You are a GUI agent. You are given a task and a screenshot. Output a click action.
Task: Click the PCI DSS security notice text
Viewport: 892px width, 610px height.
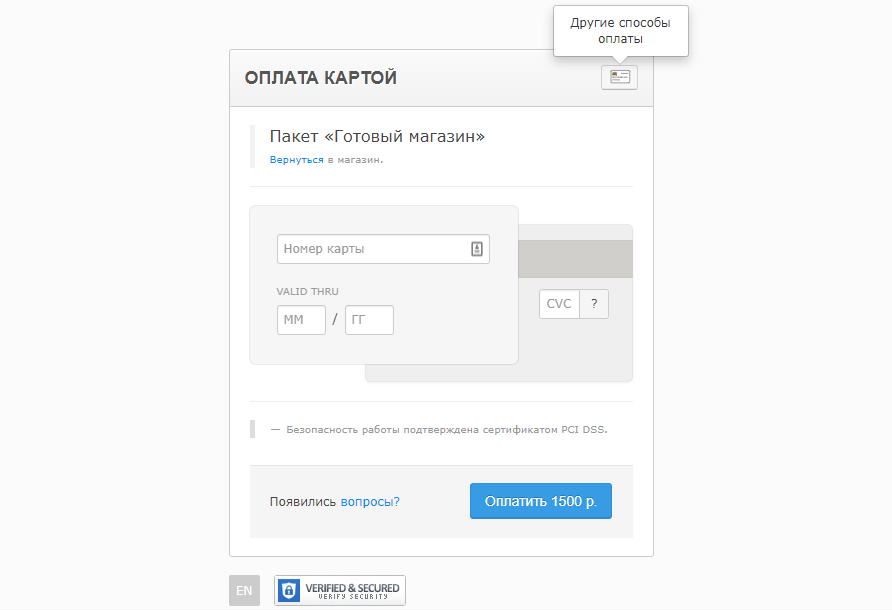(x=446, y=430)
